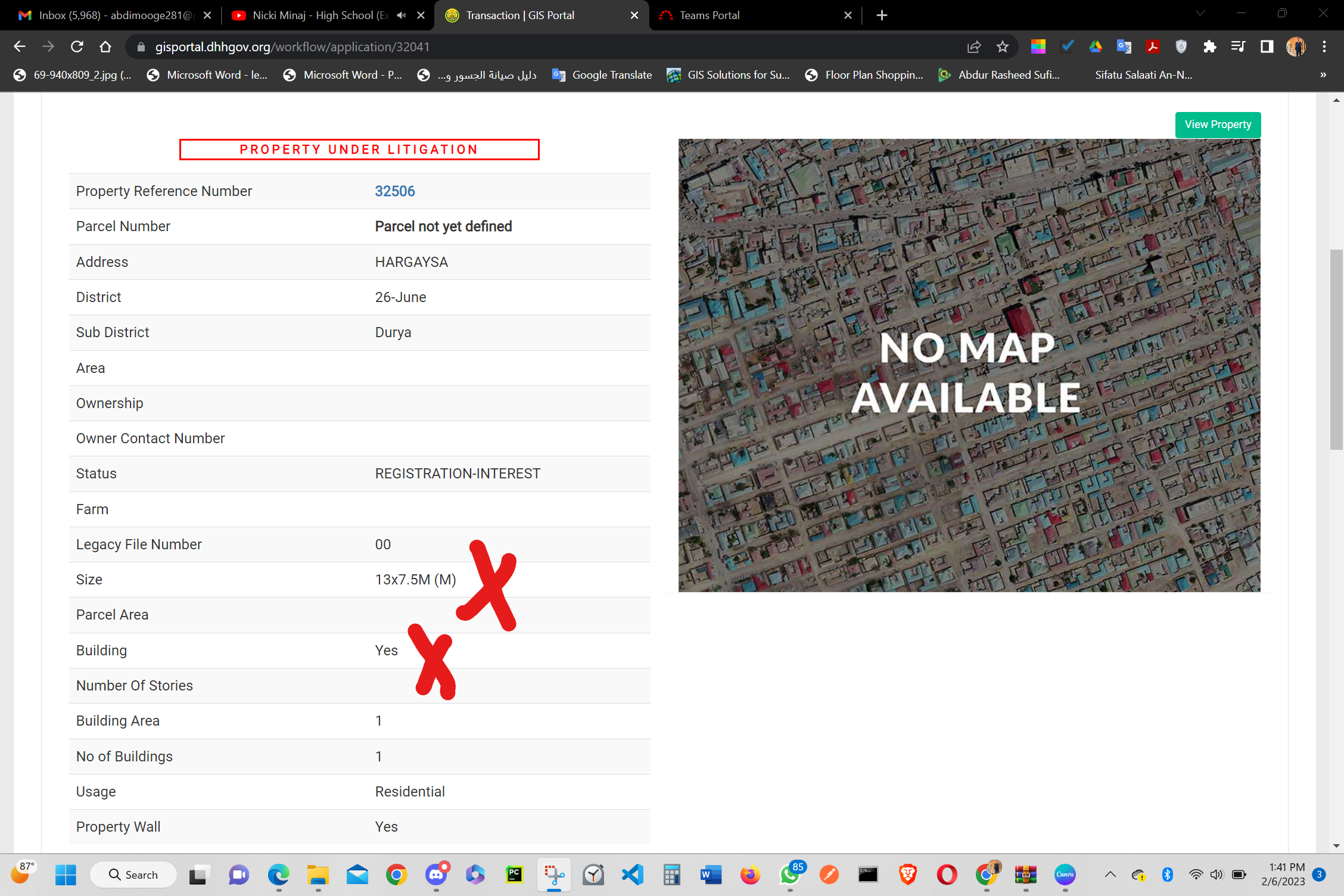The height and width of the screenshot is (896, 1344).
Task: Click the No Map Available image
Action: click(x=969, y=365)
